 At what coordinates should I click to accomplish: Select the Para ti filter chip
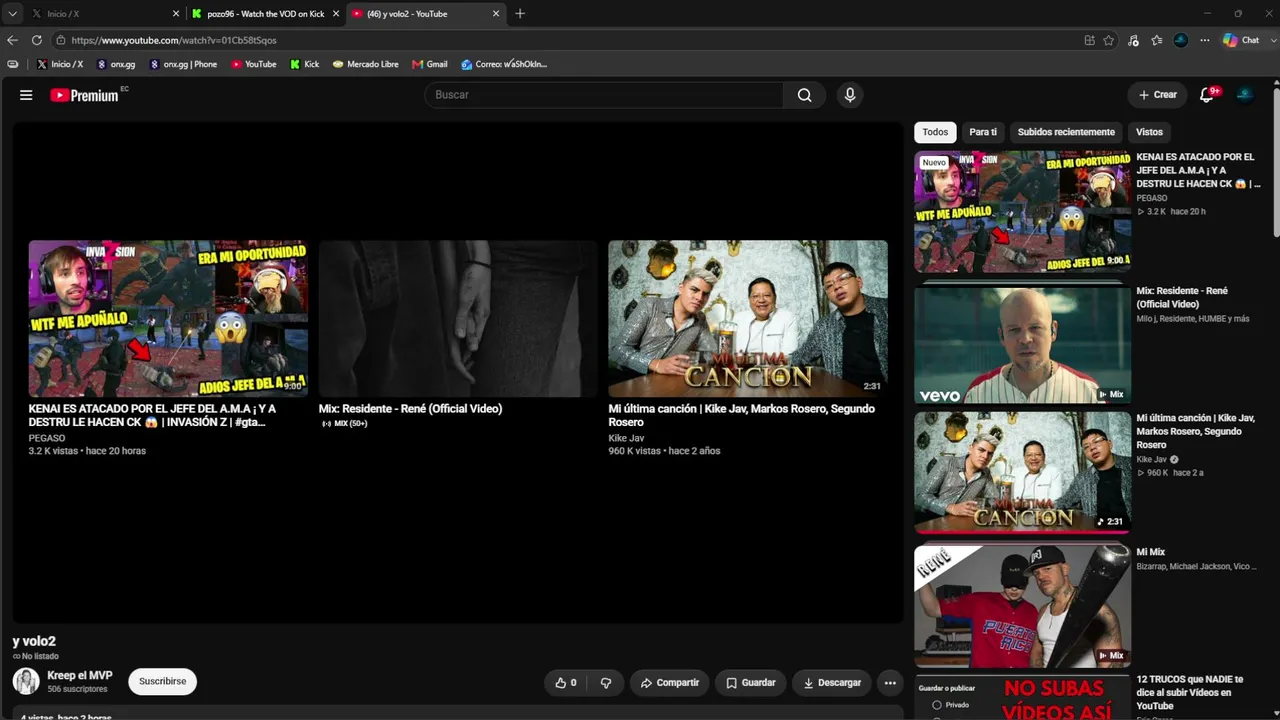[x=983, y=132]
